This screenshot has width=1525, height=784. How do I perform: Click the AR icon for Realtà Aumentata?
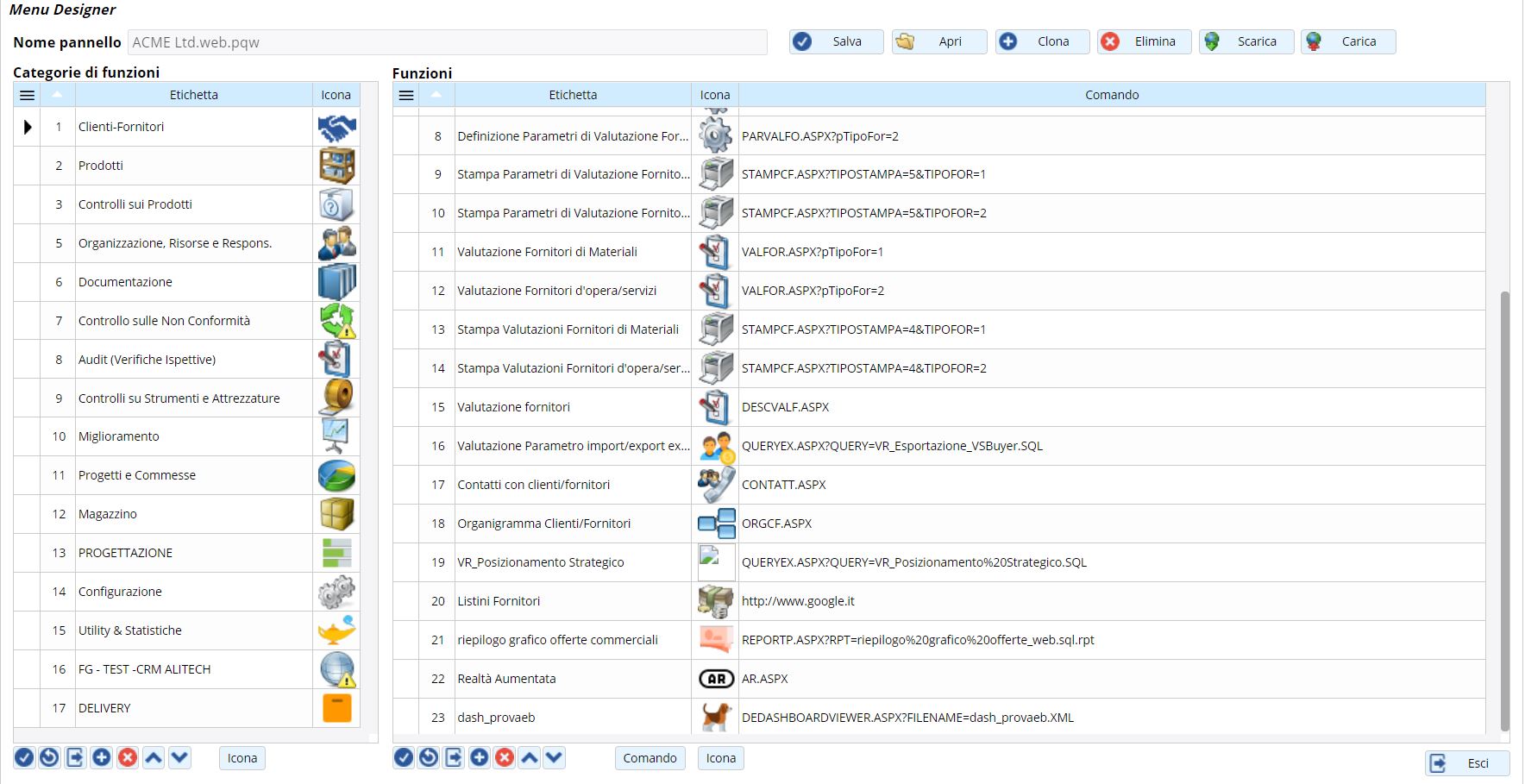pyautogui.click(x=716, y=679)
